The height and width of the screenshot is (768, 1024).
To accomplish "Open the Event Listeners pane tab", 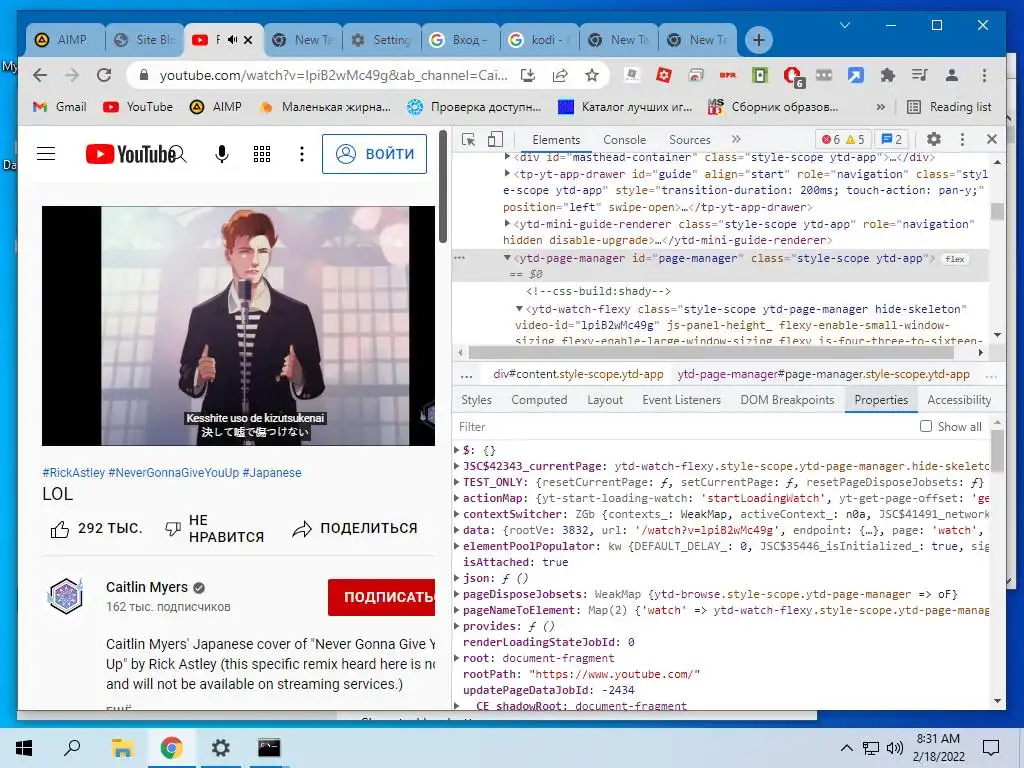I will (x=681, y=400).
